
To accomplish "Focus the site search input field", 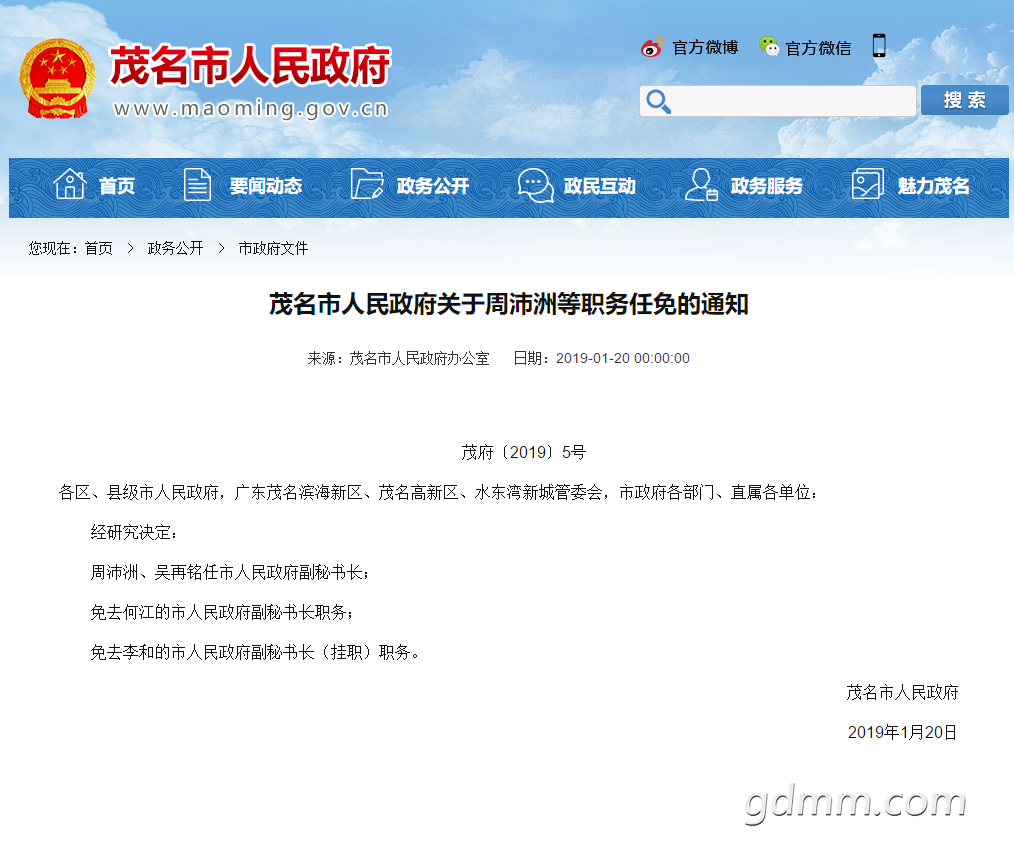I will click(777, 101).
